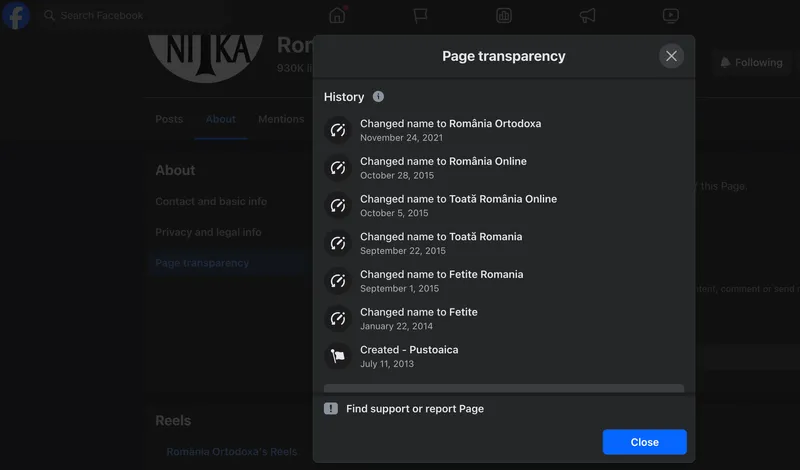Click the Facebook logo icon

point(16,16)
